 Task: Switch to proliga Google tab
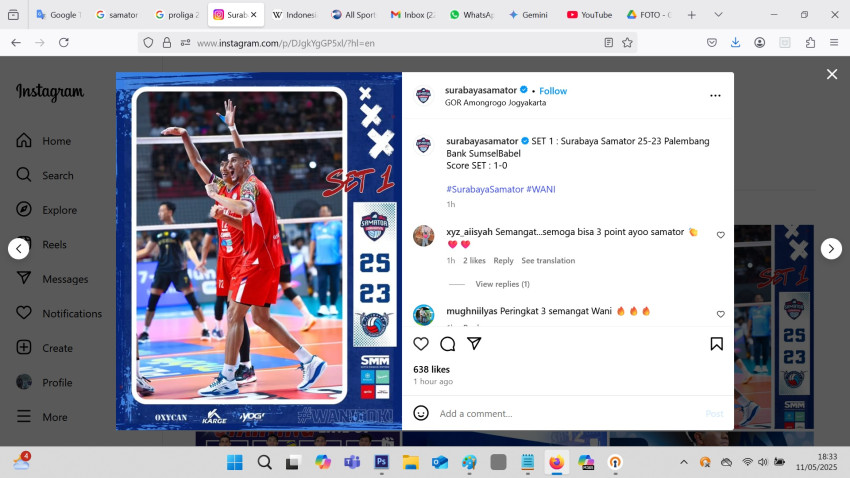tap(177, 15)
